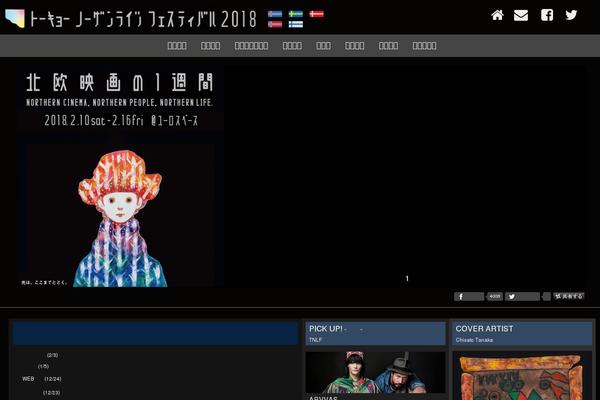Click the 4008 like count badge
The height and width of the screenshot is (400, 600).
coord(494,297)
